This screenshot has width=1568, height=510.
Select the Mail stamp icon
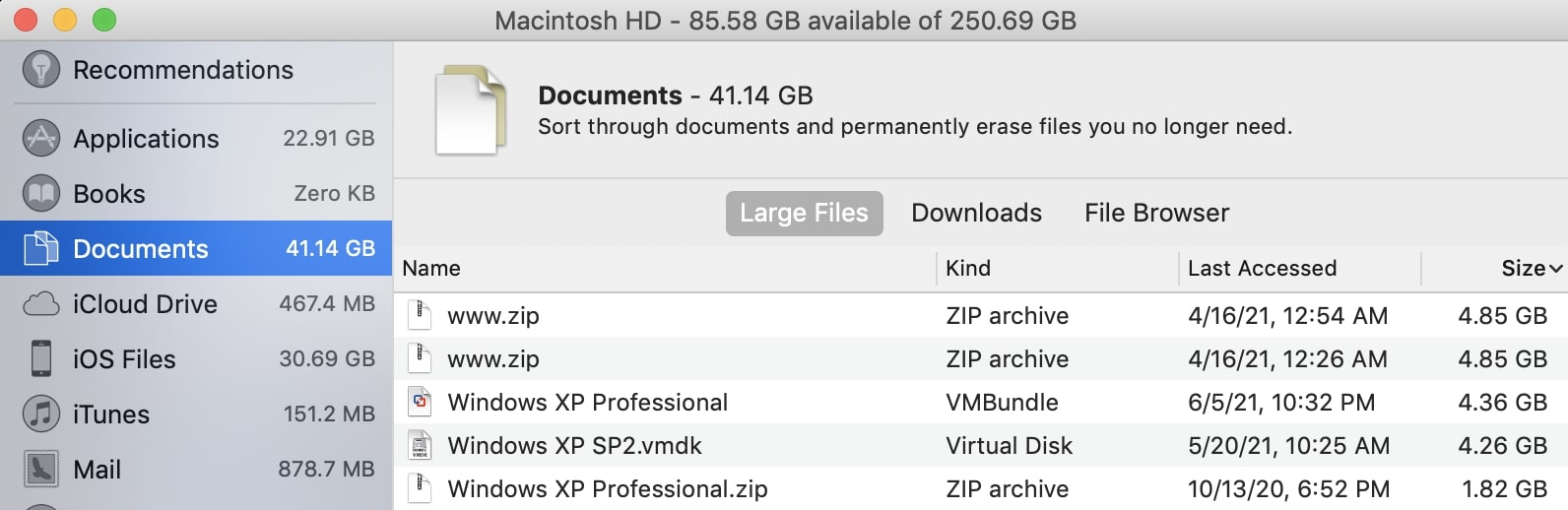pos(41,469)
